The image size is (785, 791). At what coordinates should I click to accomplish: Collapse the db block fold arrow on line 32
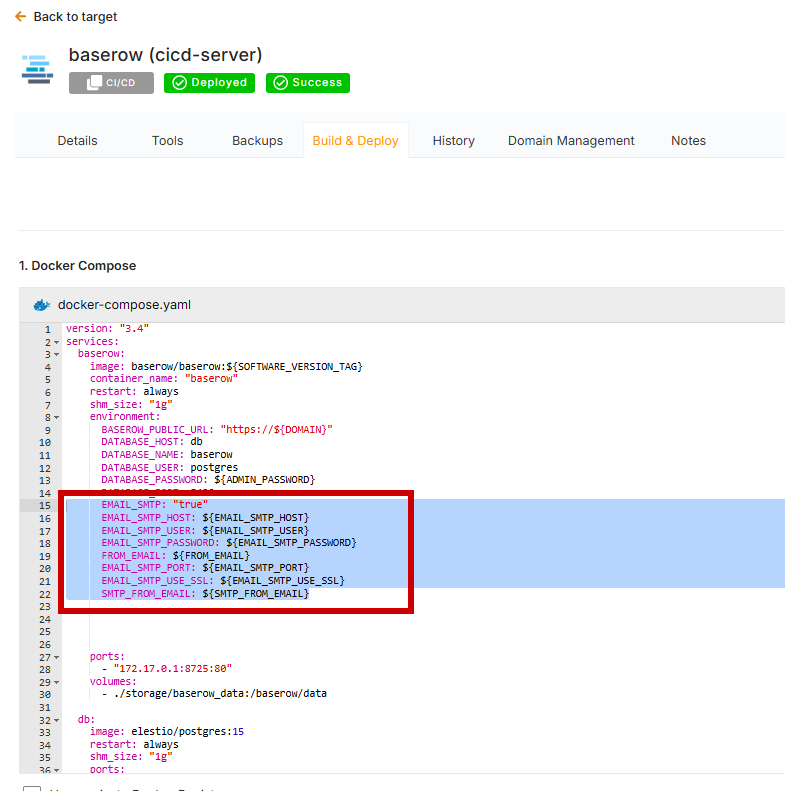pos(57,720)
